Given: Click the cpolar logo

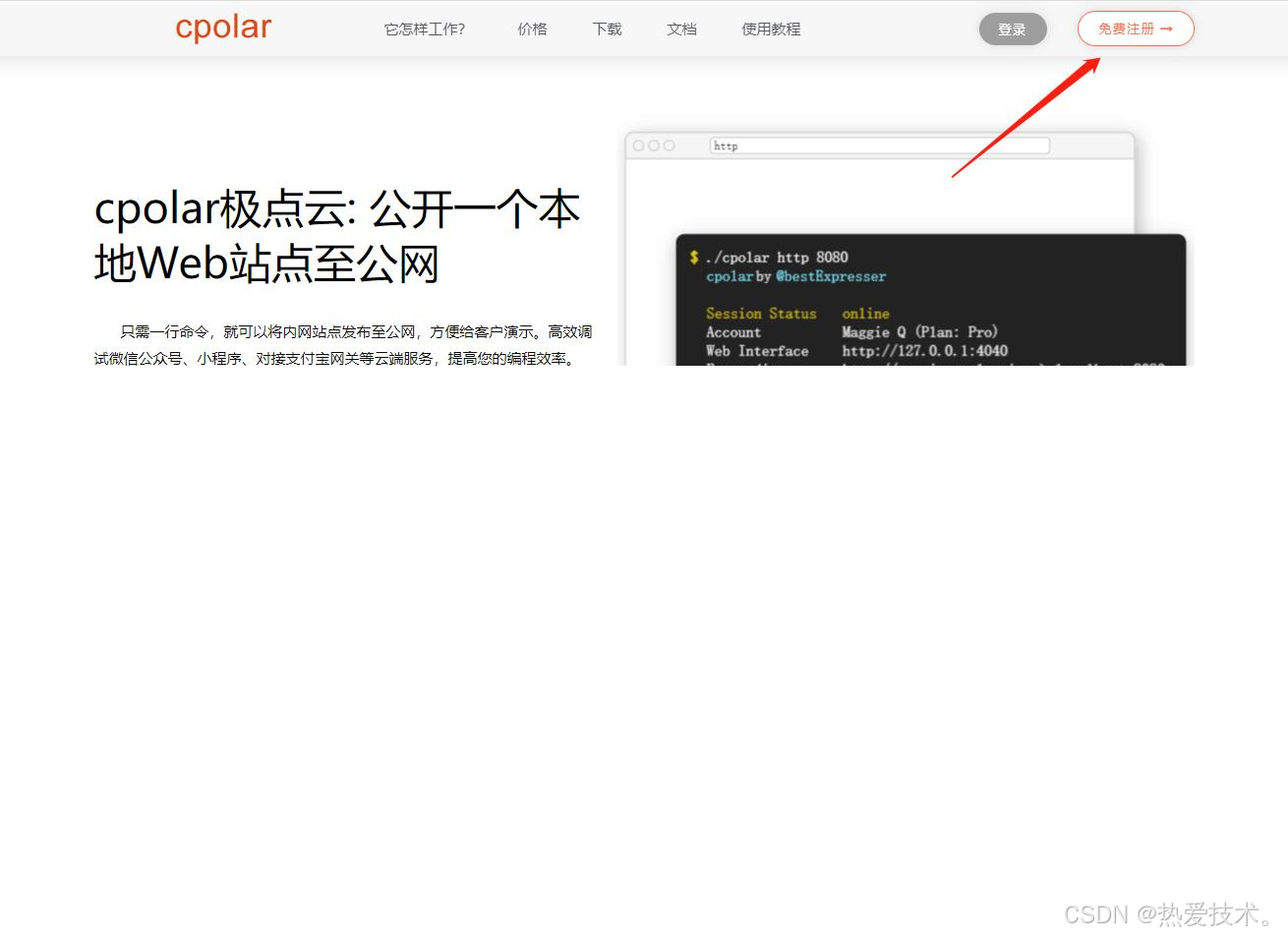Looking at the screenshot, I should pos(223,28).
